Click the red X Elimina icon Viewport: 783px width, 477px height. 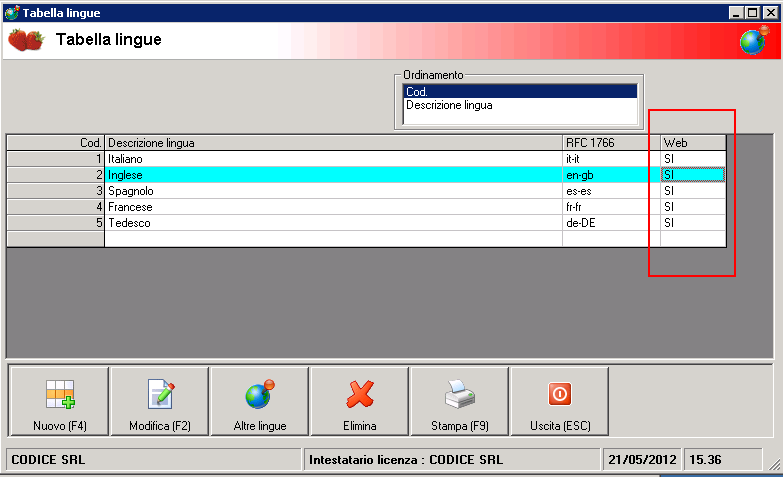[360, 395]
